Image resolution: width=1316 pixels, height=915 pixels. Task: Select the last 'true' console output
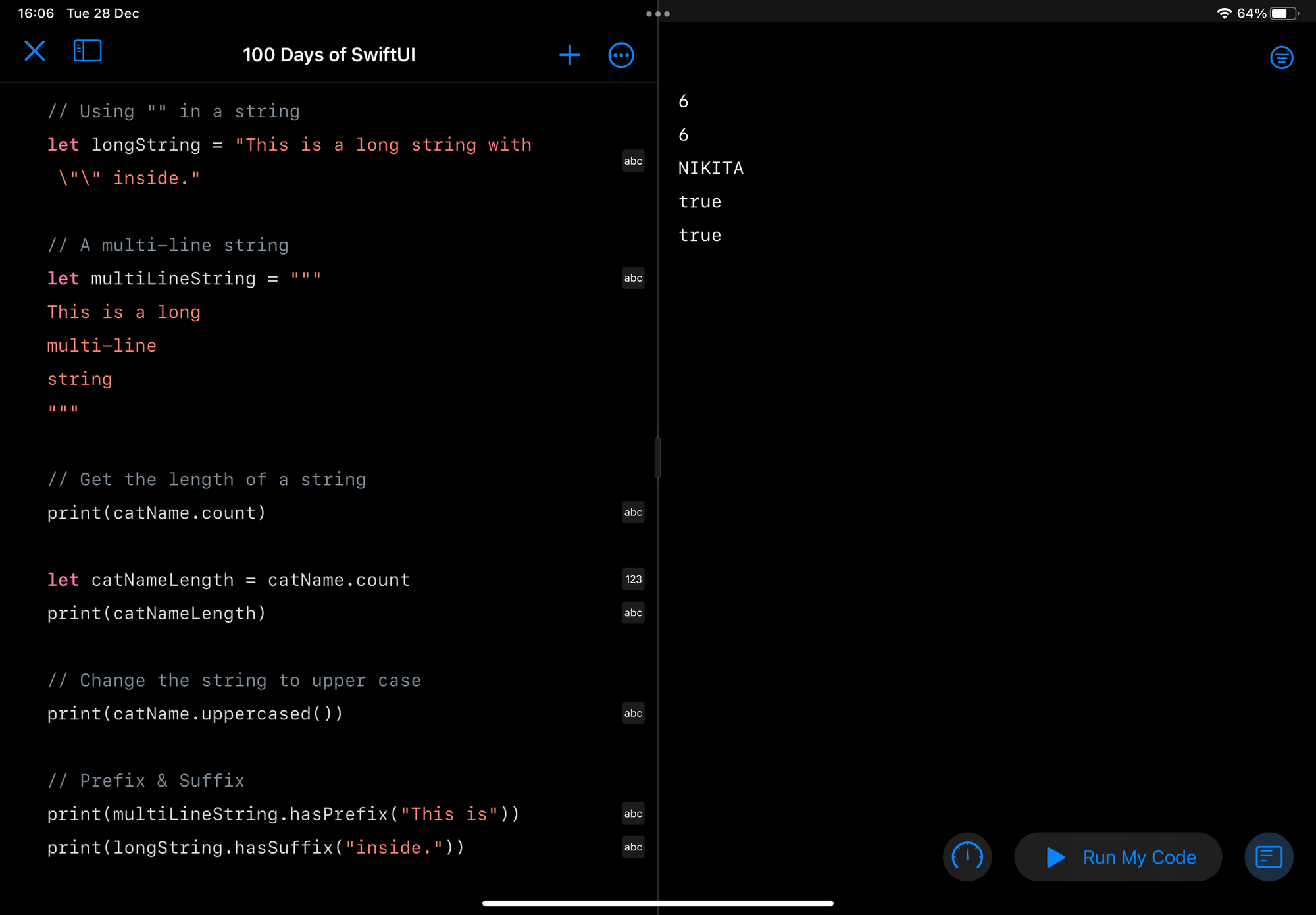700,236
